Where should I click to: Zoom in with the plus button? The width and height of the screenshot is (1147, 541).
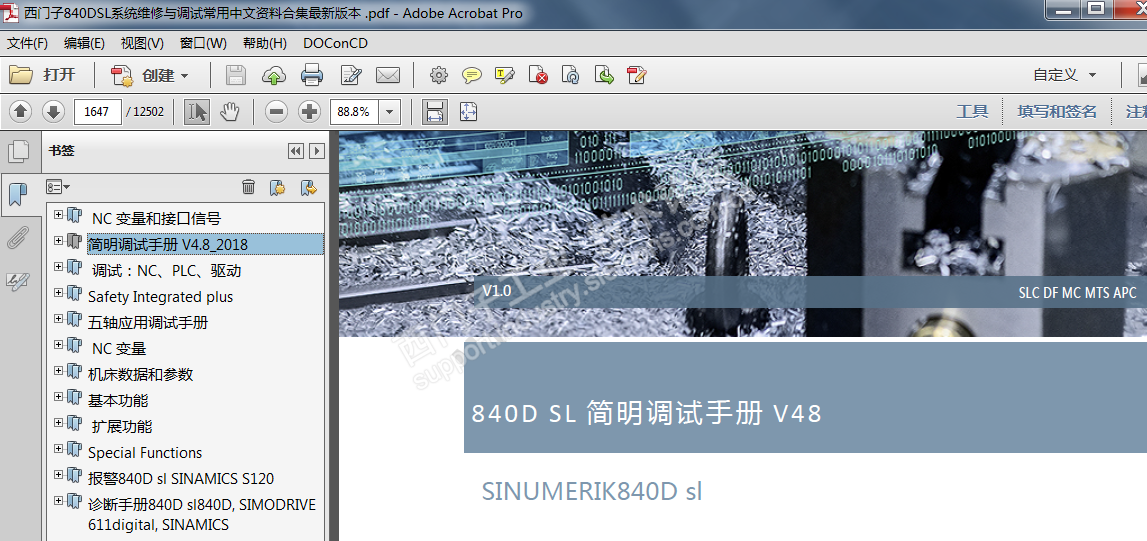[x=310, y=112]
